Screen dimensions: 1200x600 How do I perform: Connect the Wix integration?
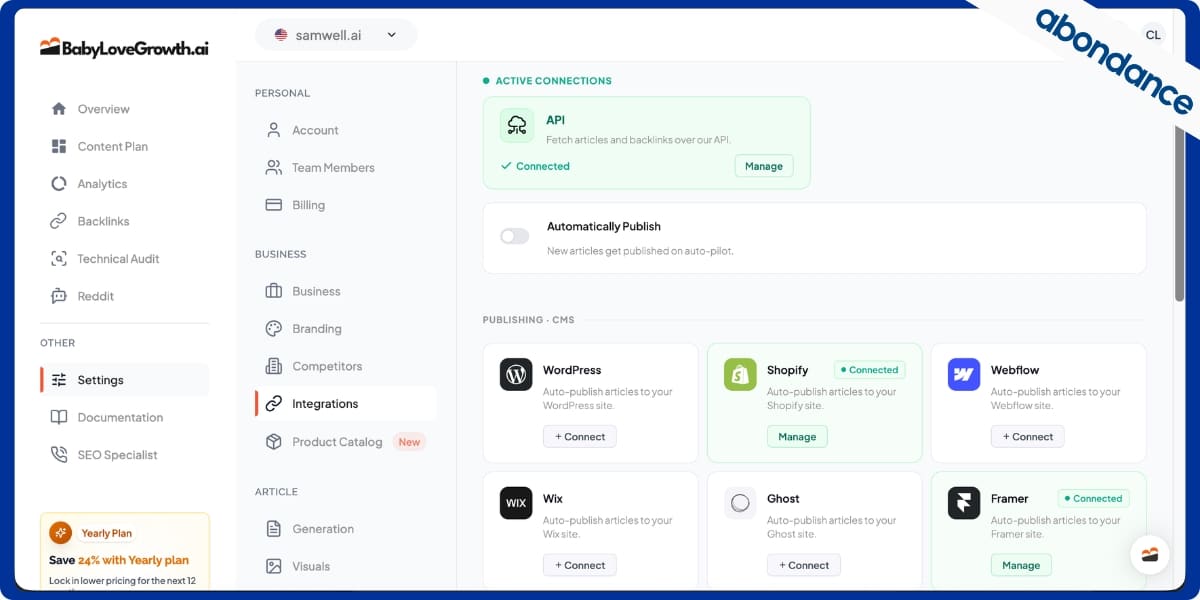point(580,565)
